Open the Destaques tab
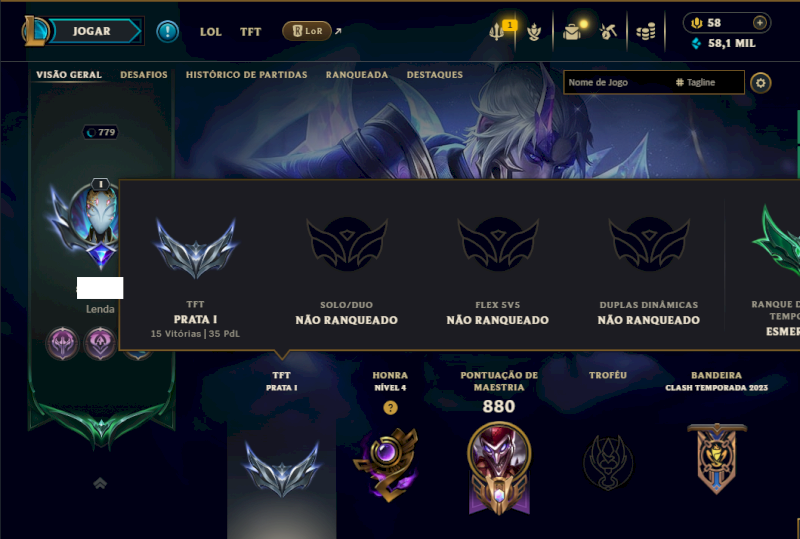 point(435,75)
